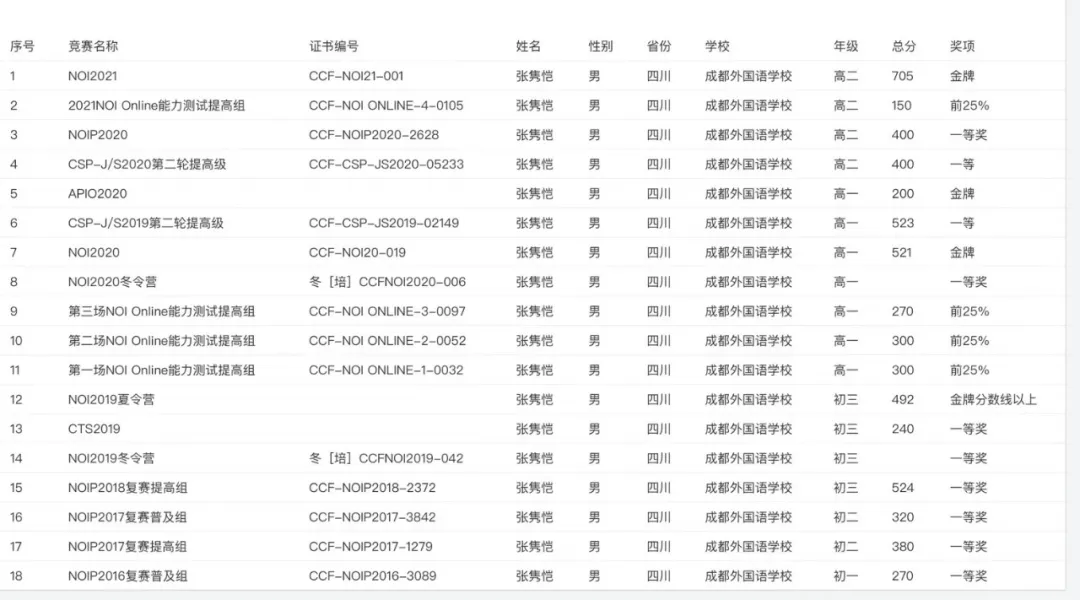The height and width of the screenshot is (600, 1080).
Task: Select certificate CCF-NOI ONLINE-4-0105
Action: 386,105
